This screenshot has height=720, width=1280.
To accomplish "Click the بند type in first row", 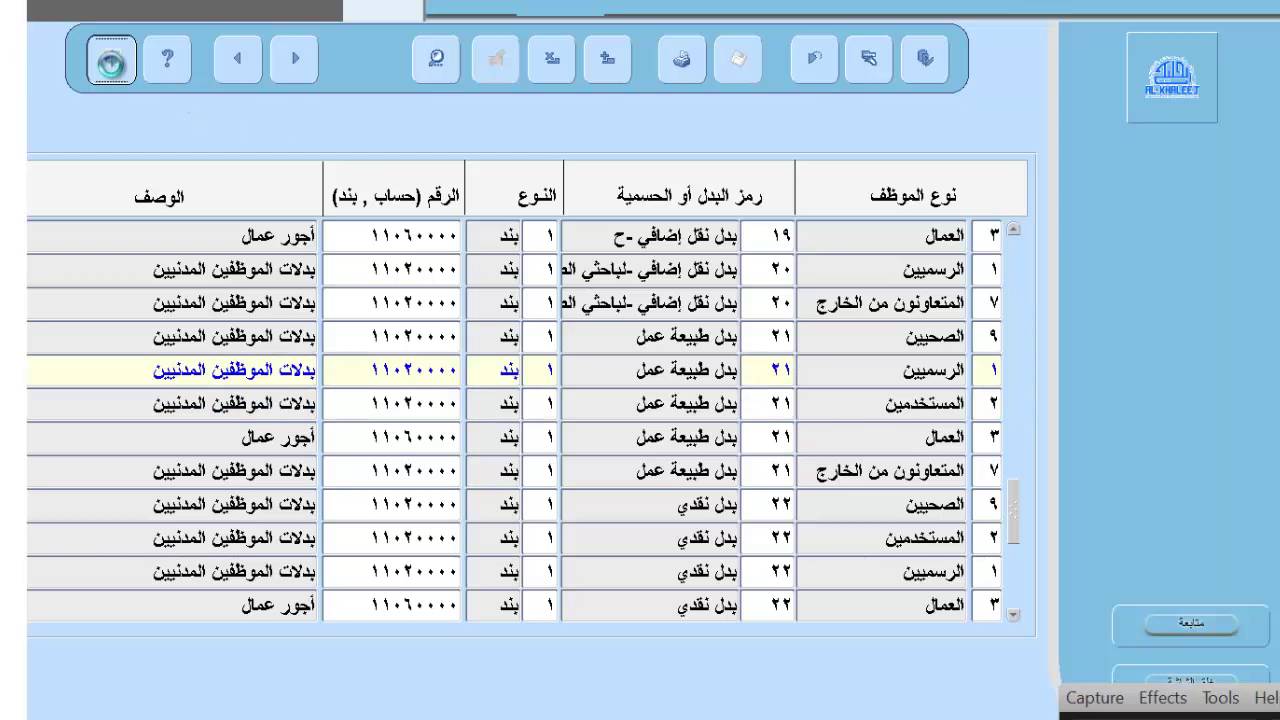I will [x=495, y=237].
